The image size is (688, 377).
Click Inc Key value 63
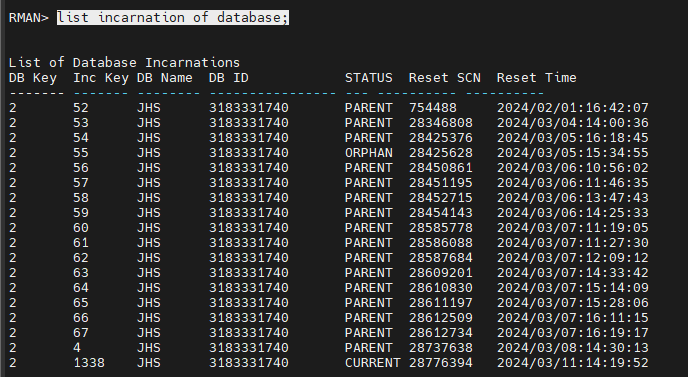pyautogui.click(x=81, y=273)
